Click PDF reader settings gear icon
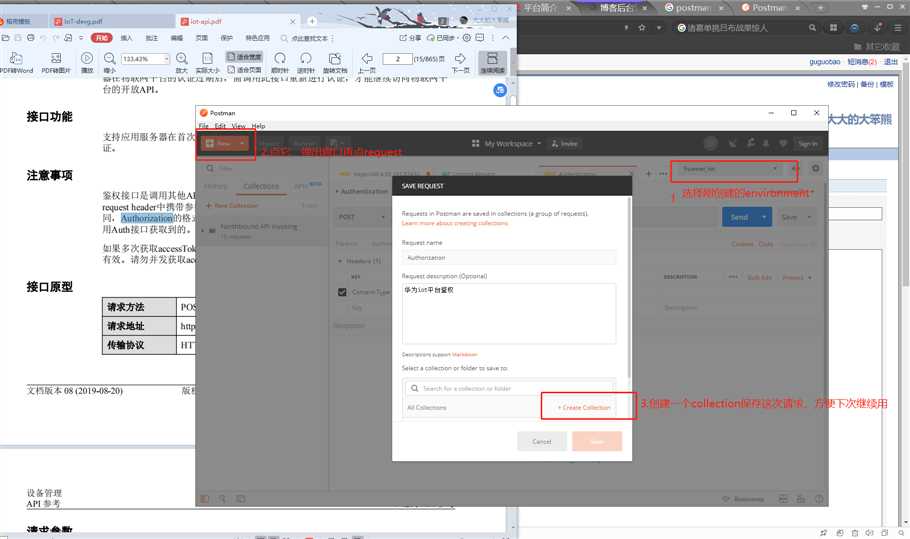The image size is (910, 539). [467, 38]
